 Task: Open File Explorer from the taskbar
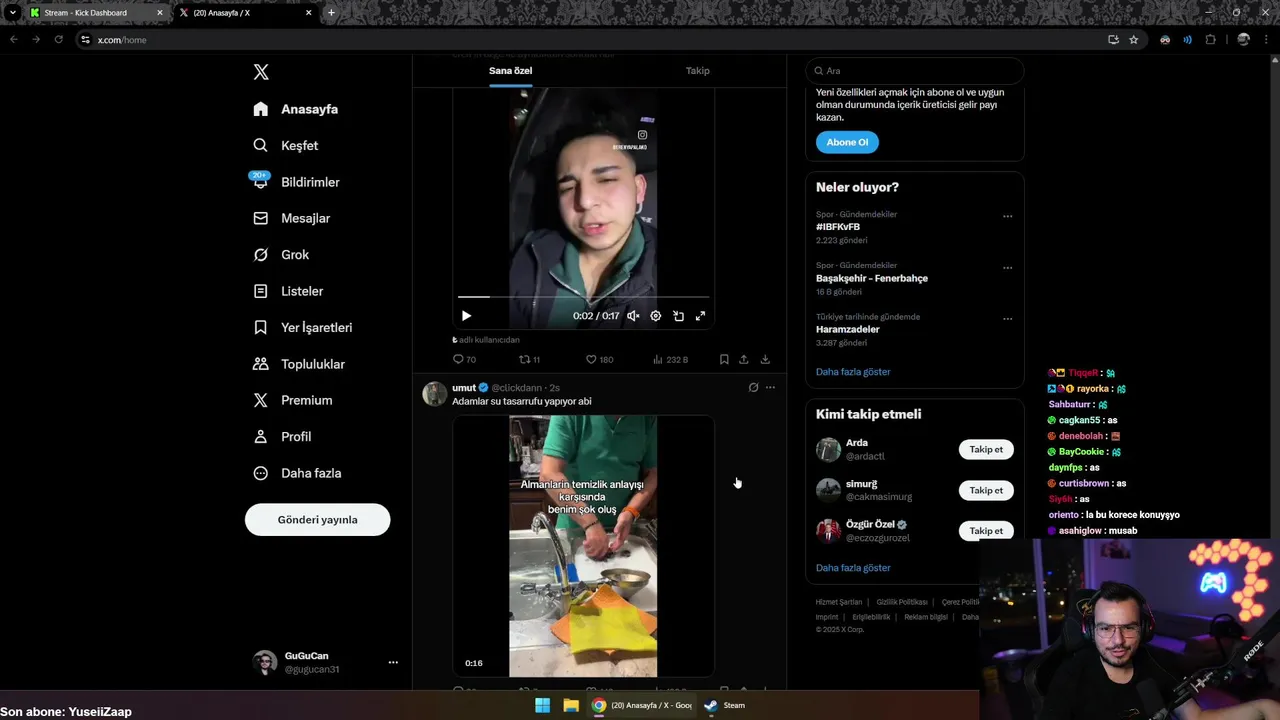coord(571,705)
